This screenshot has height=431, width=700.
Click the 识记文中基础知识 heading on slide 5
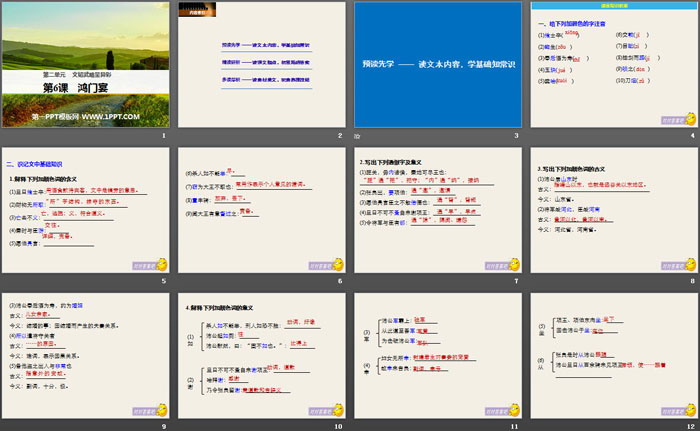39,164
